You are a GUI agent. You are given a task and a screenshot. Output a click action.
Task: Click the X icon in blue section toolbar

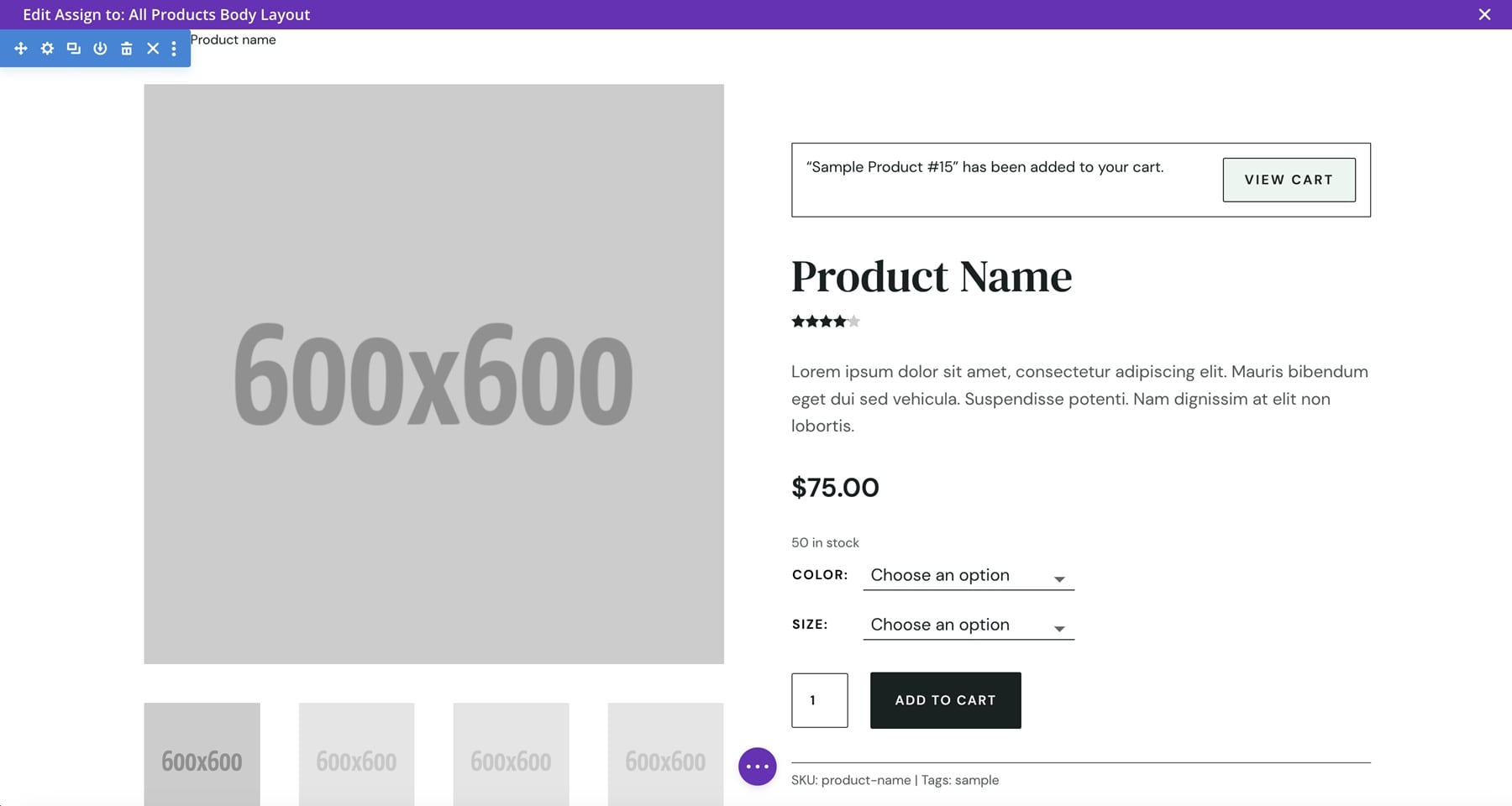click(153, 49)
